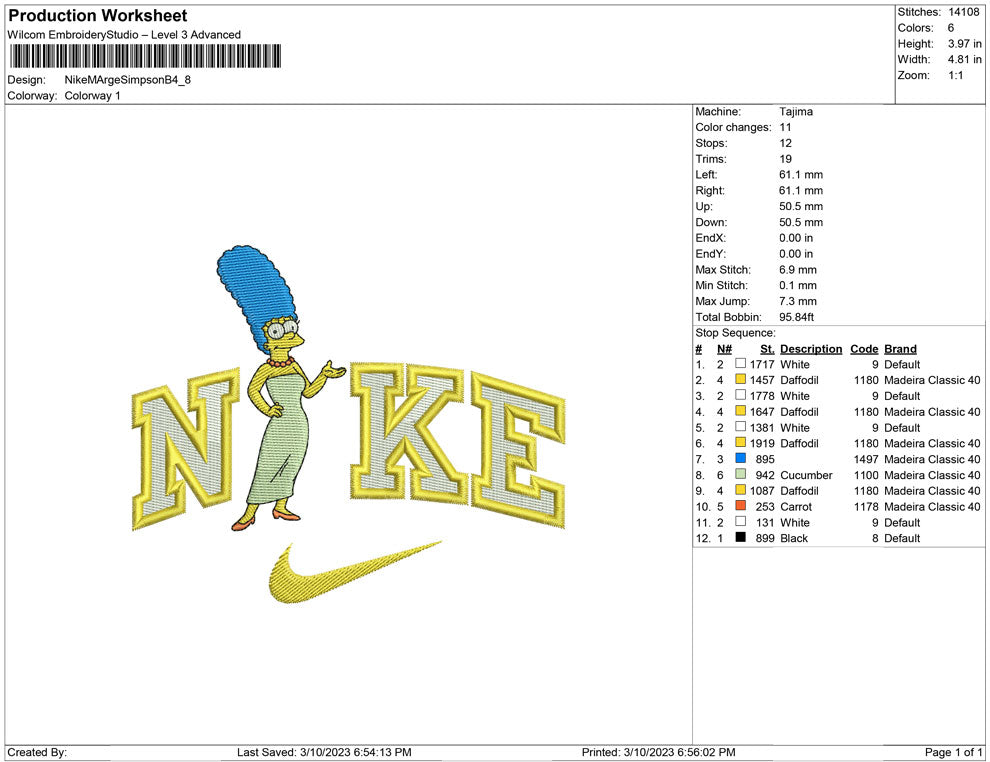Select the 'Printed: 3/10/2023 6:56:02 PM' text
Image resolution: width=990 pixels, height=762 pixels.
(x=659, y=752)
